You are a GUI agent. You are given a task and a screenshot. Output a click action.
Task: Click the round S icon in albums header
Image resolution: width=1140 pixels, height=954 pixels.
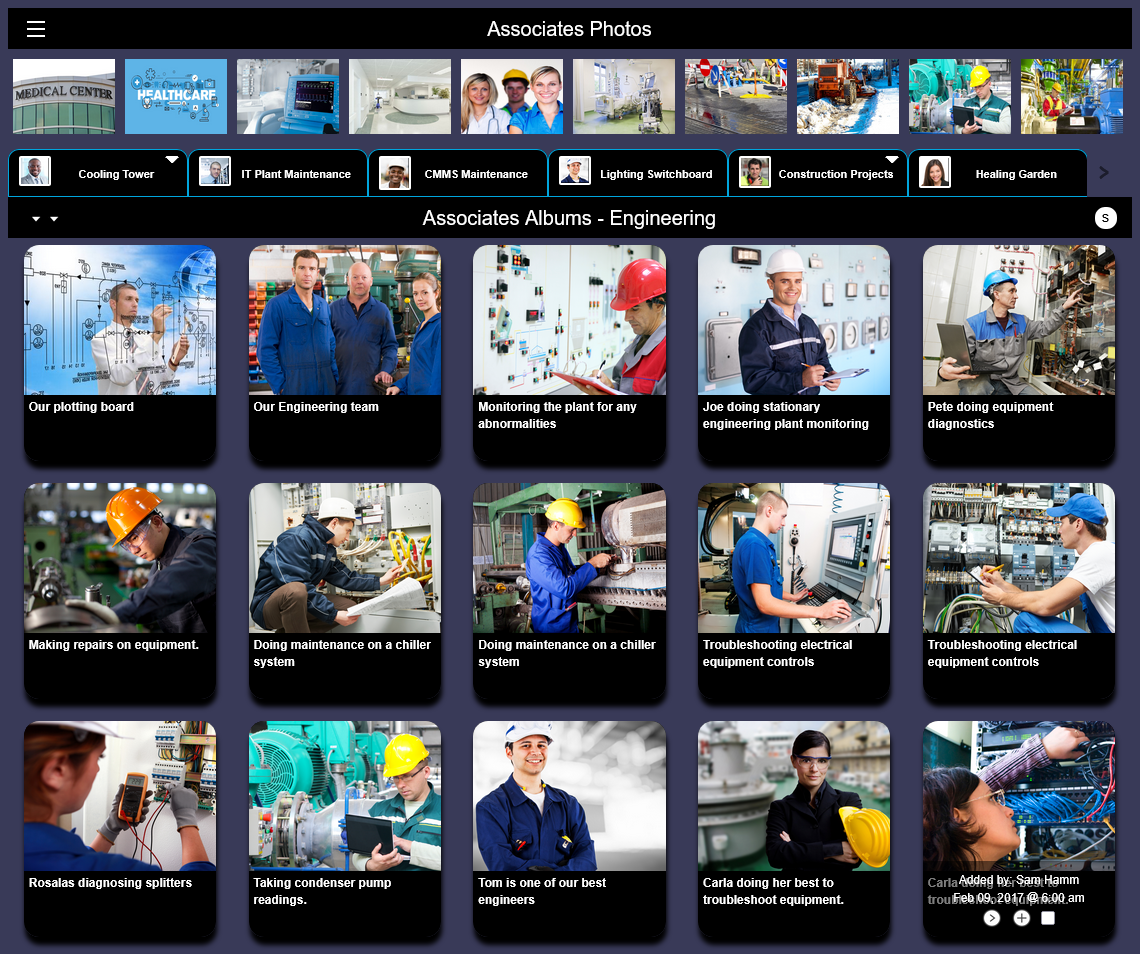click(x=1105, y=218)
